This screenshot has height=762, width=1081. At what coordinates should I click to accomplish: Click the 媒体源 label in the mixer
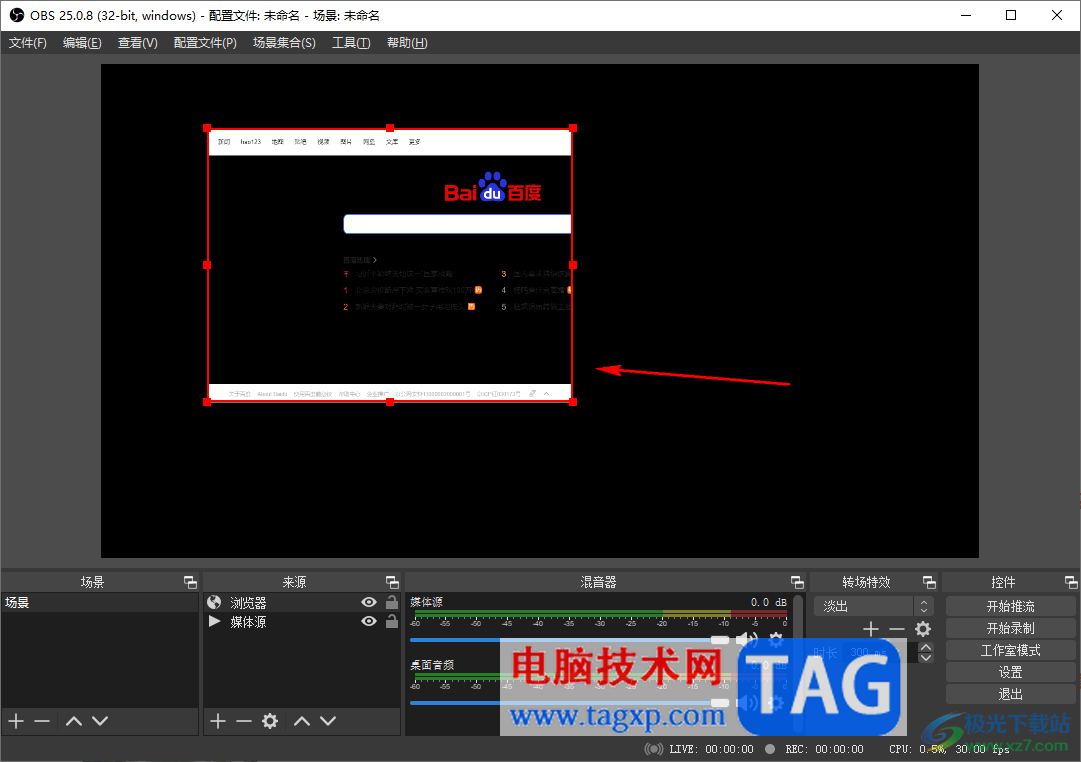[x=427, y=602]
